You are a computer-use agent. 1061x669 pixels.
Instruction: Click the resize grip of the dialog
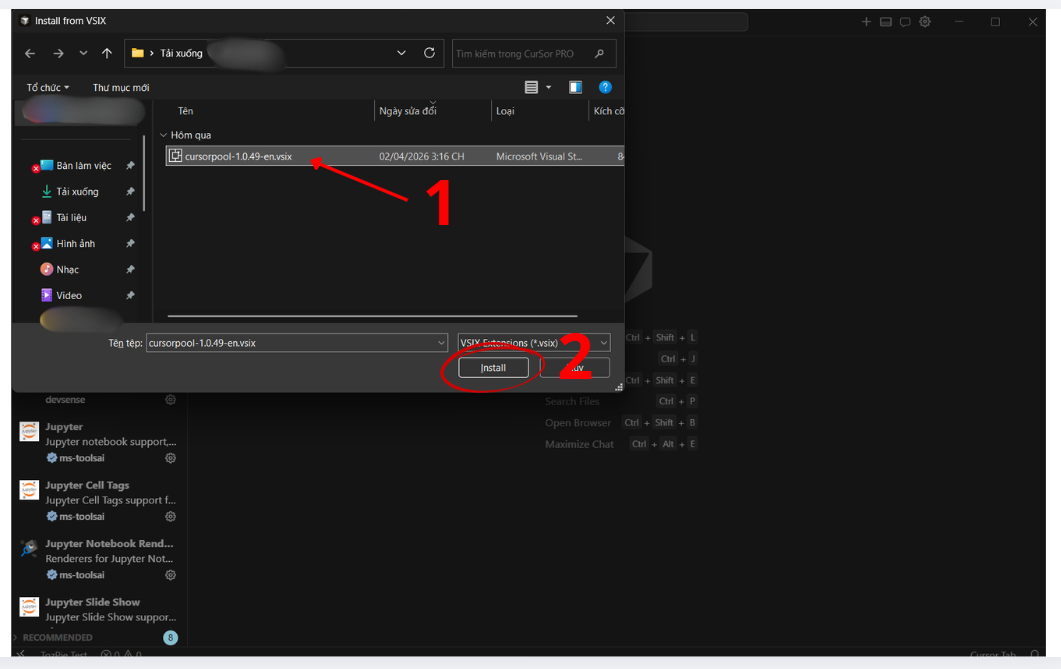point(618,387)
